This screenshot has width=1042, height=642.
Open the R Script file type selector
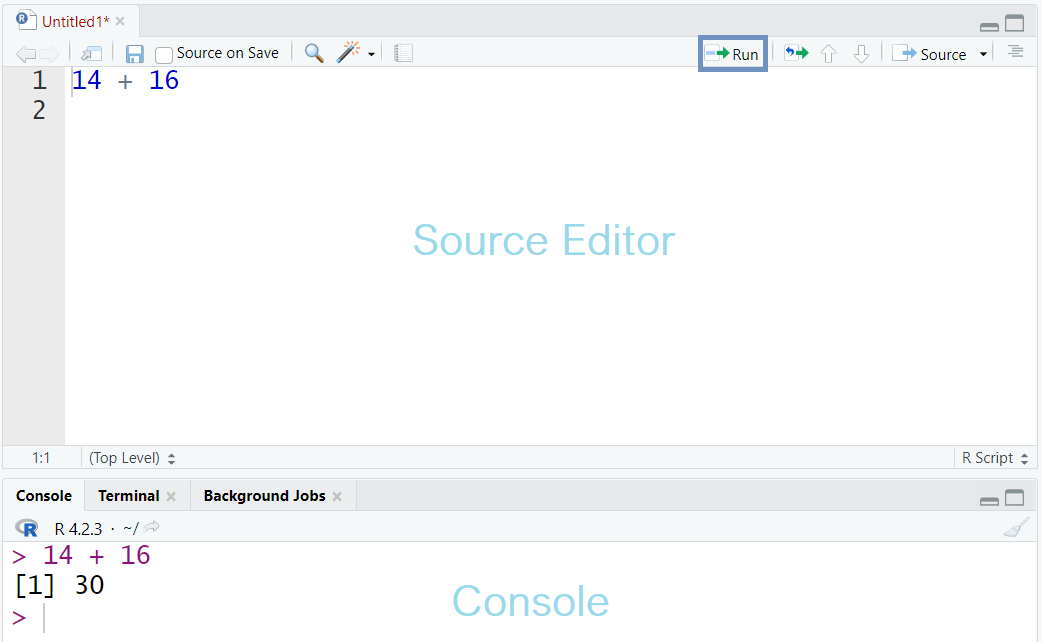coord(995,458)
